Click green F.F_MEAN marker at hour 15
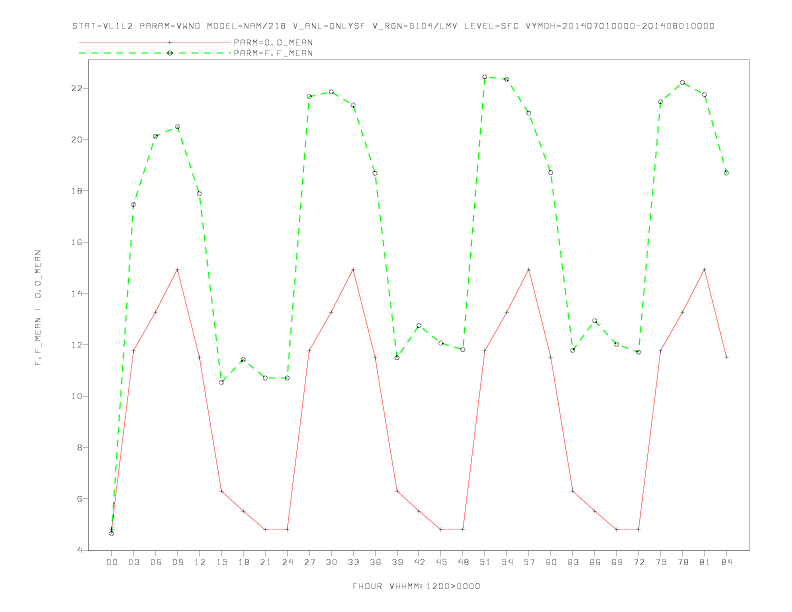This screenshot has height=612, width=792. coord(221,382)
